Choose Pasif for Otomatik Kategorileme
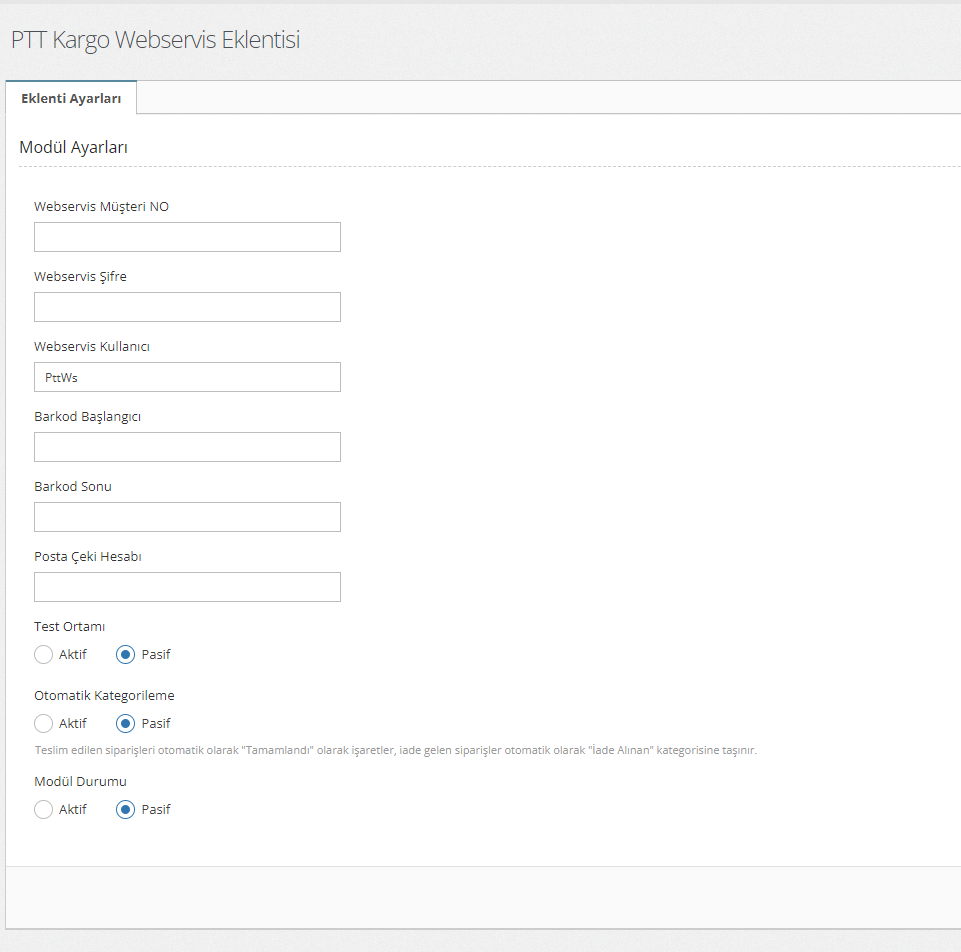 pyautogui.click(x=126, y=723)
